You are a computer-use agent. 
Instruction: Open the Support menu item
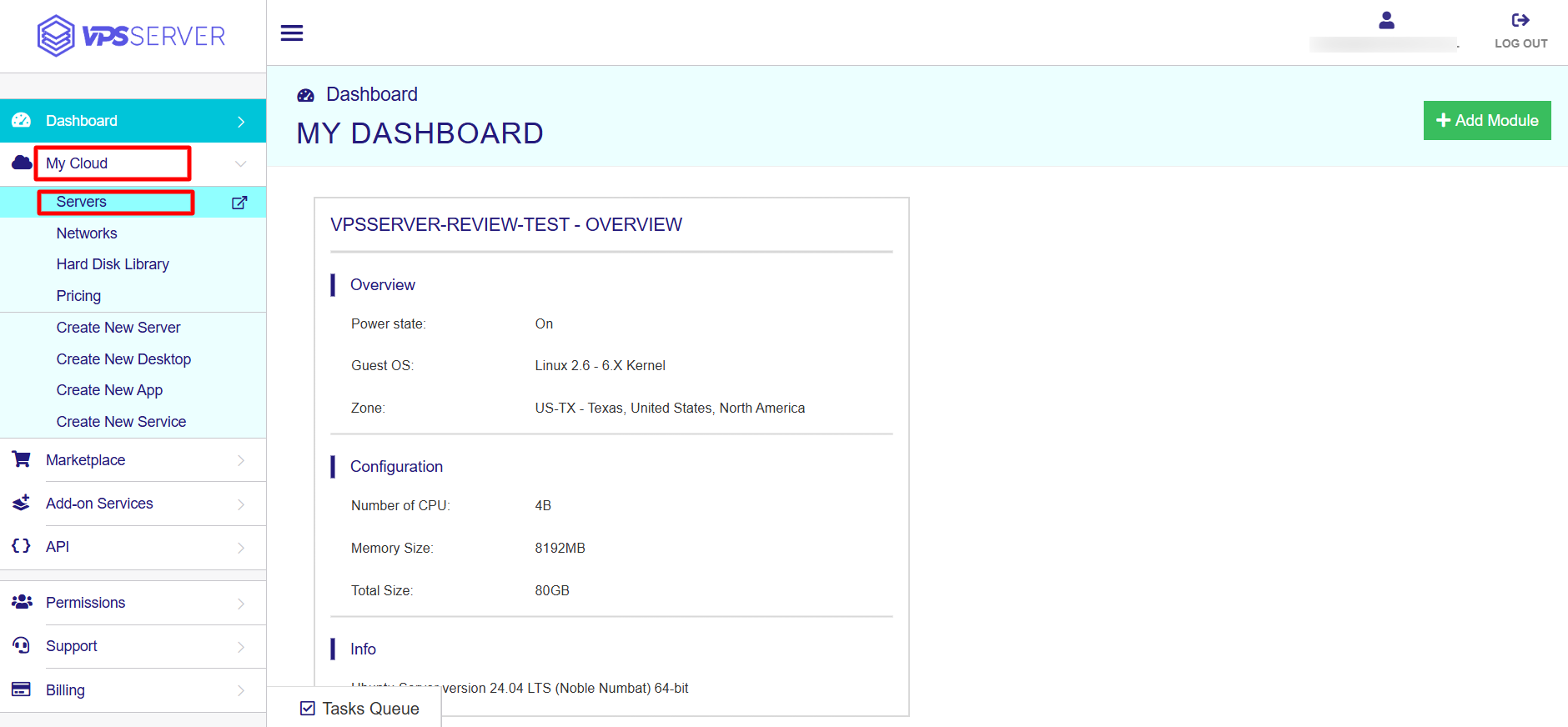click(133, 646)
